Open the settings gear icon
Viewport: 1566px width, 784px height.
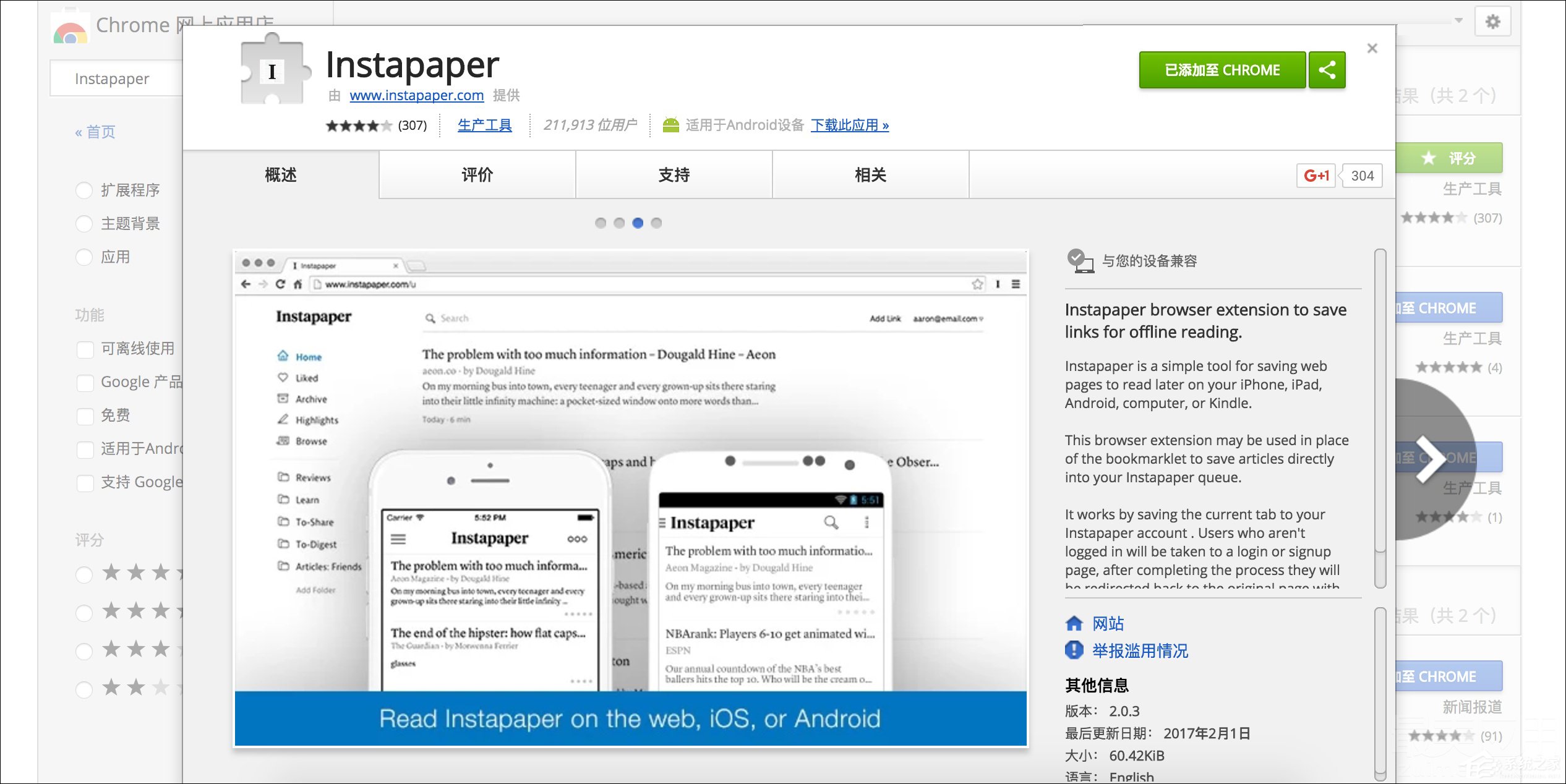(1492, 22)
